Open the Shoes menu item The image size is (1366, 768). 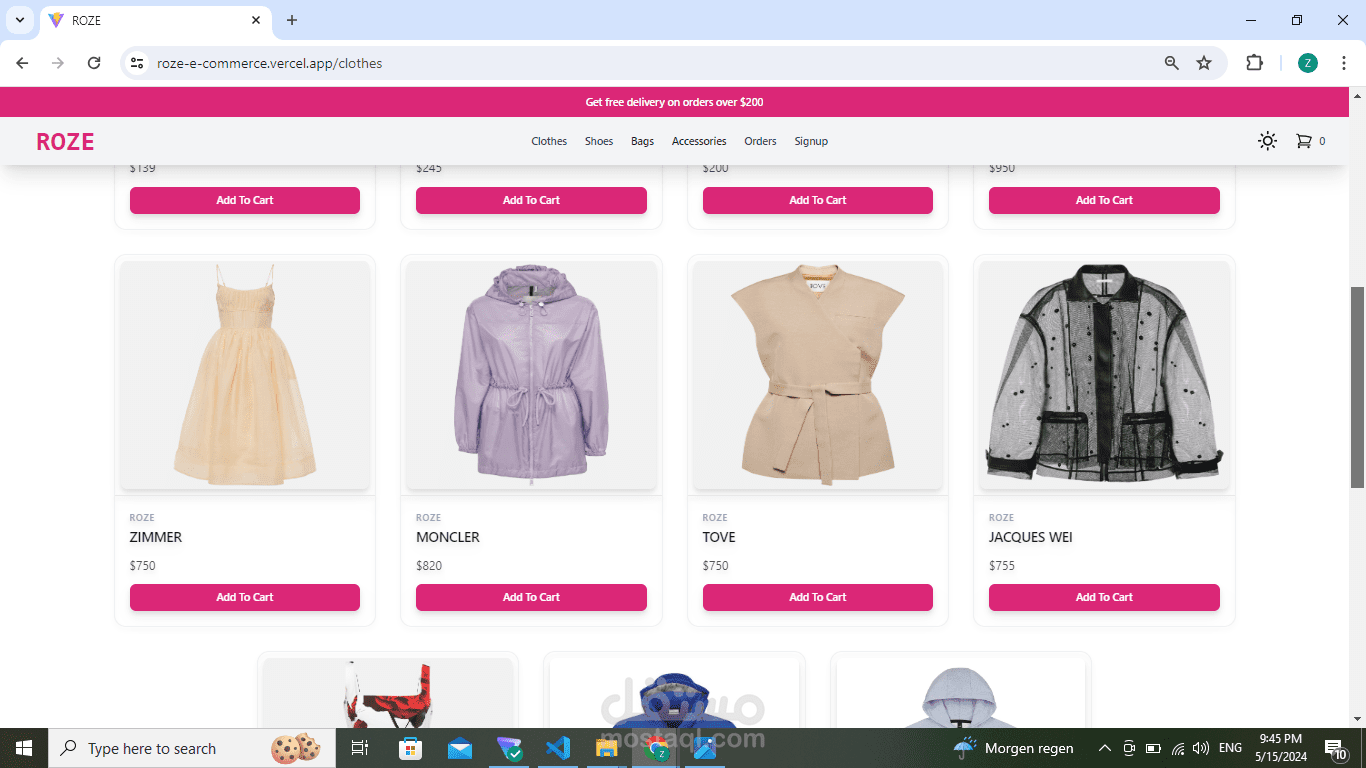pyautogui.click(x=599, y=141)
